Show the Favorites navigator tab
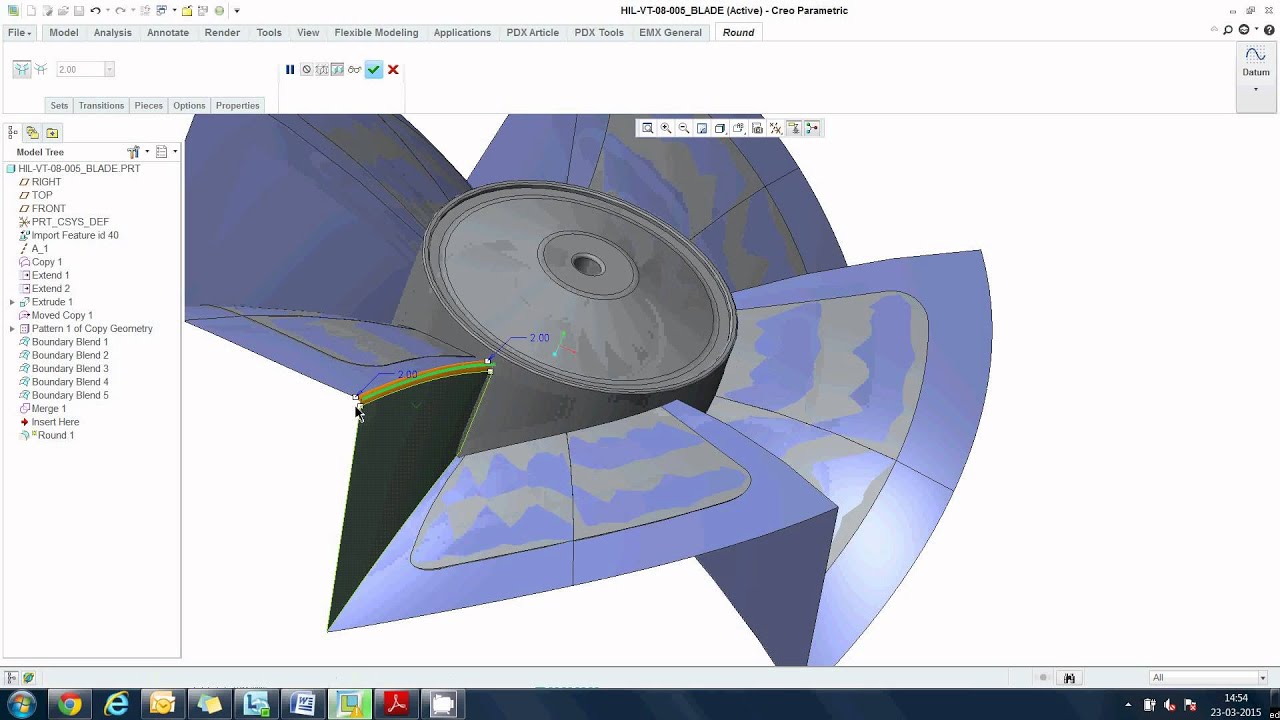Image resolution: width=1280 pixels, height=720 pixels. pos(52,132)
